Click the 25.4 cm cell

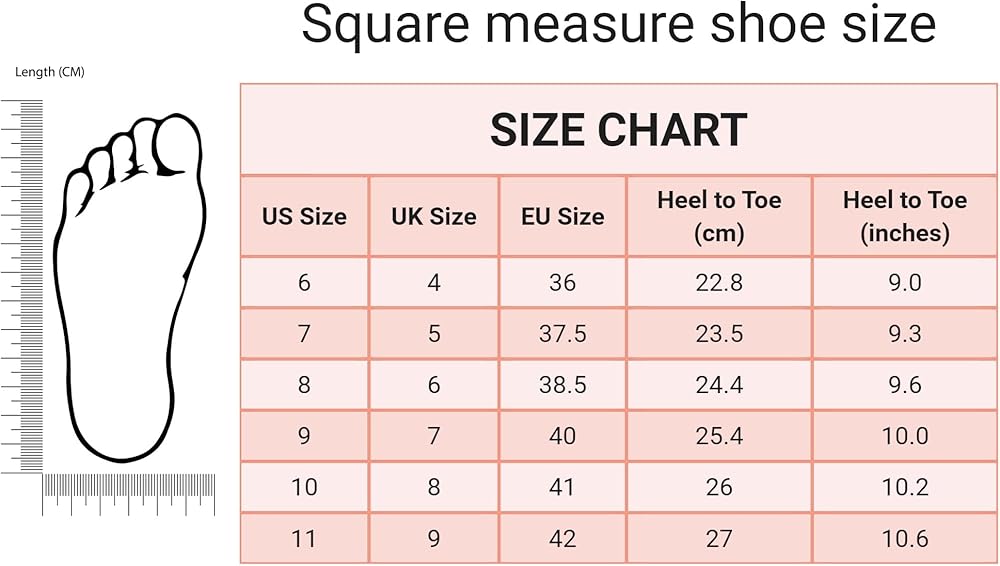719,436
